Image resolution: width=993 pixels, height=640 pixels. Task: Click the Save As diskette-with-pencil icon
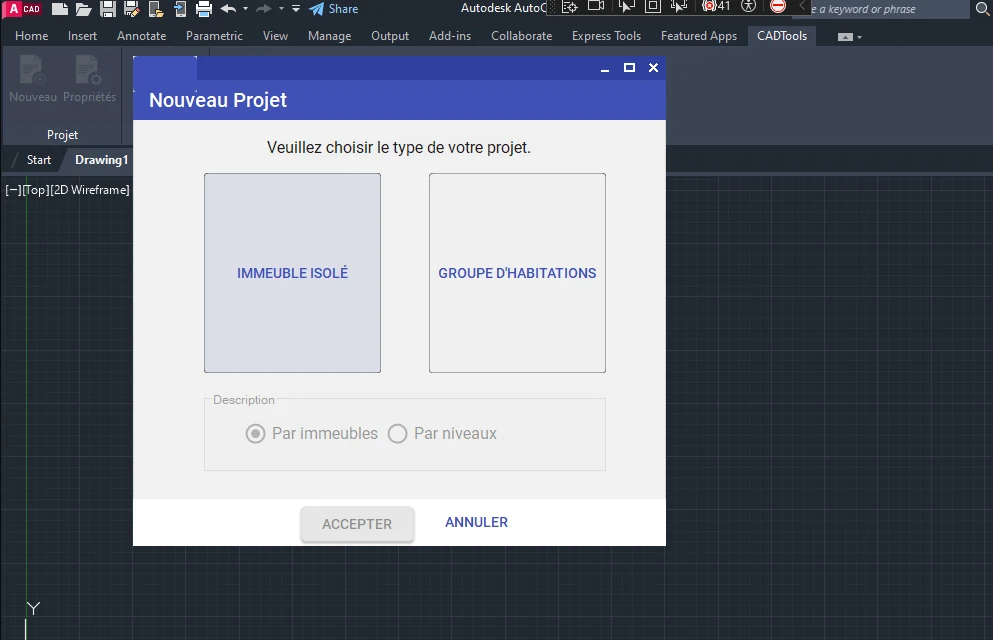pyautogui.click(x=132, y=9)
